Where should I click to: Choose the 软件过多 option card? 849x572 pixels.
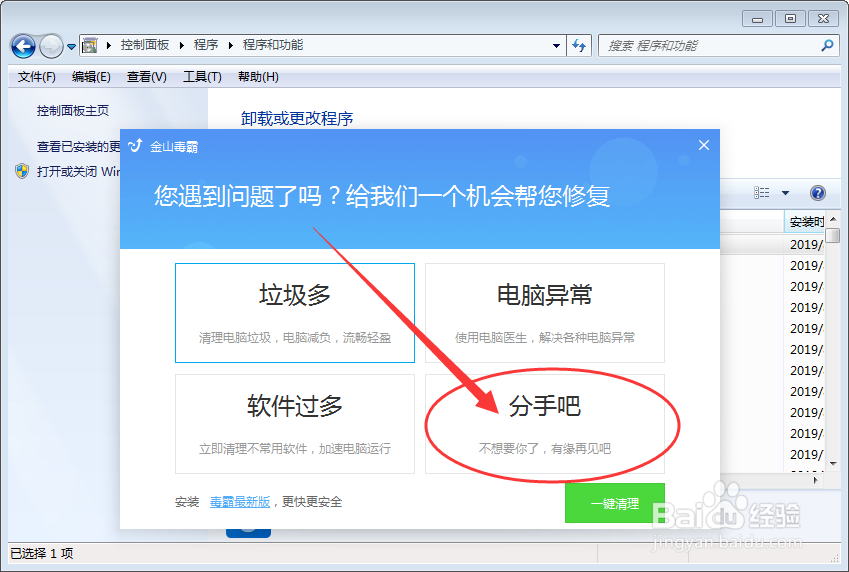coord(295,424)
